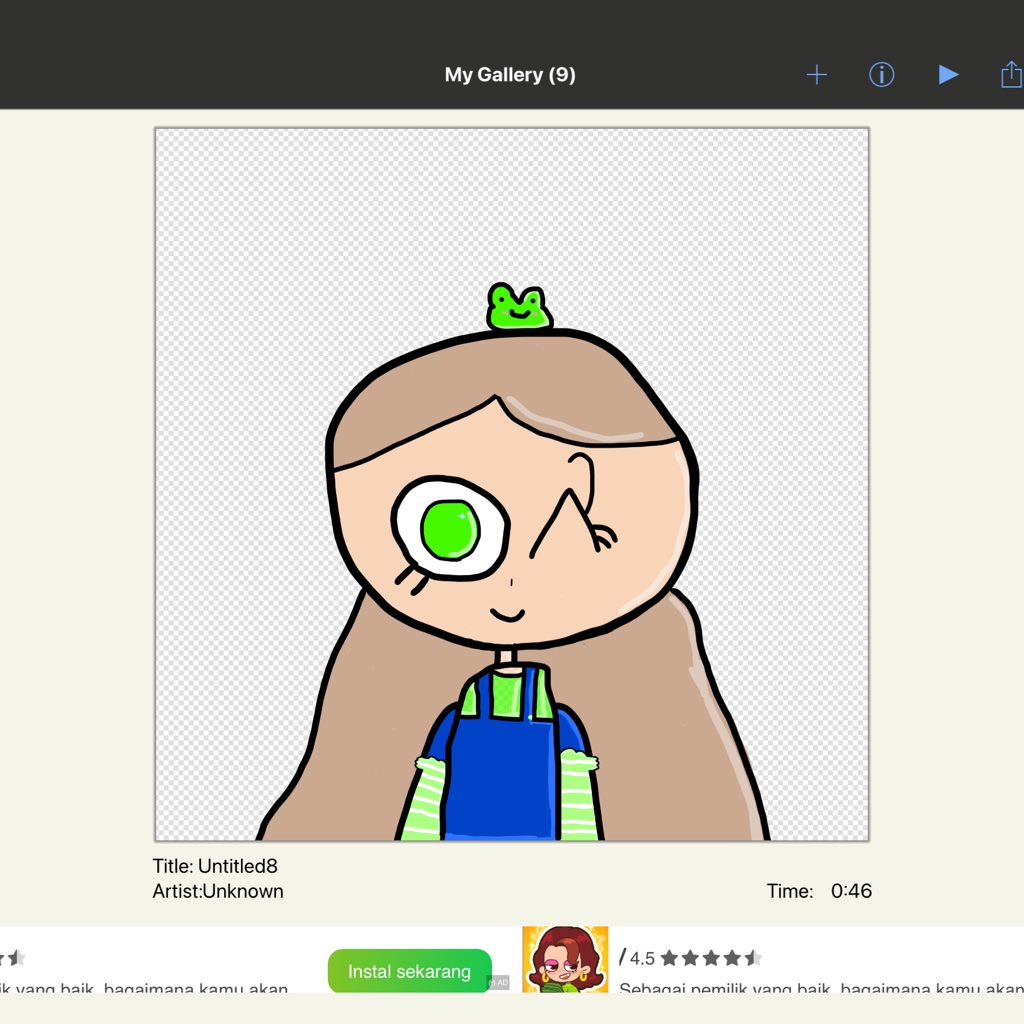
Task: Tap the plus icon to add artwork
Action: (816, 74)
